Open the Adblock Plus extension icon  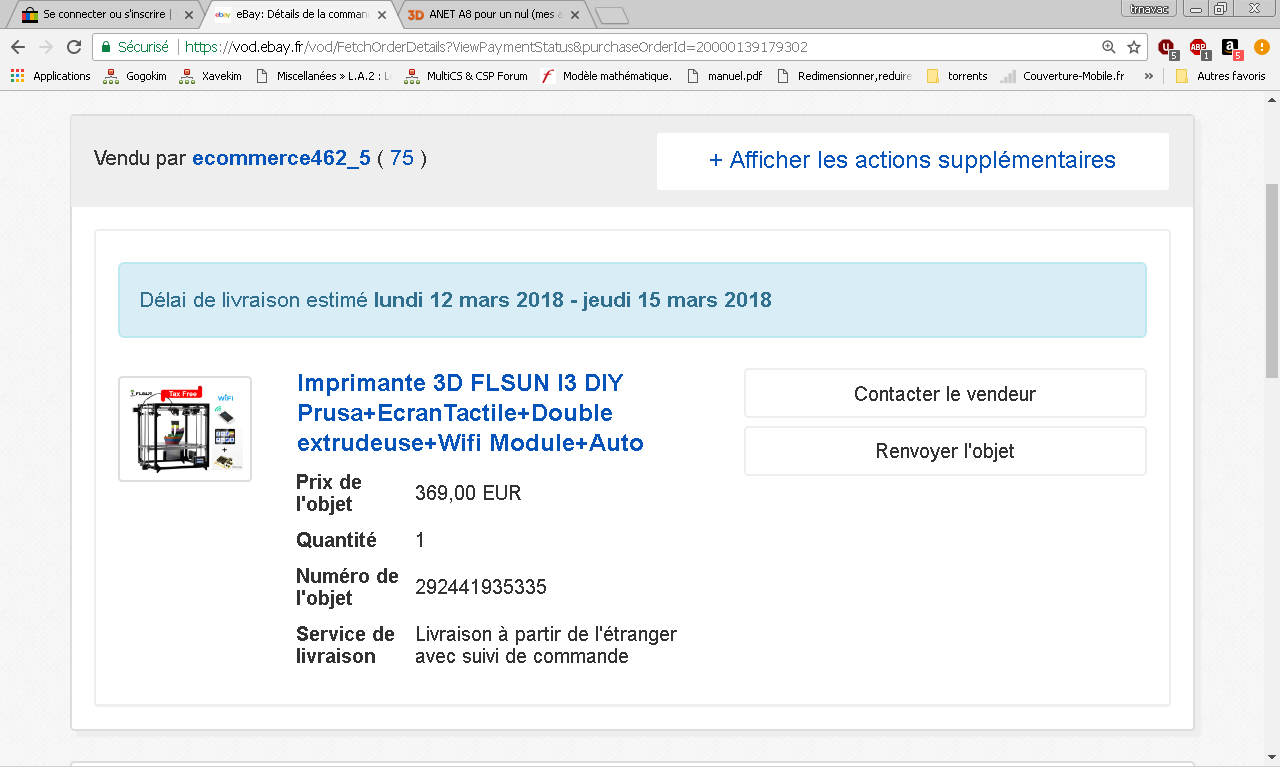tap(1199, 48)
